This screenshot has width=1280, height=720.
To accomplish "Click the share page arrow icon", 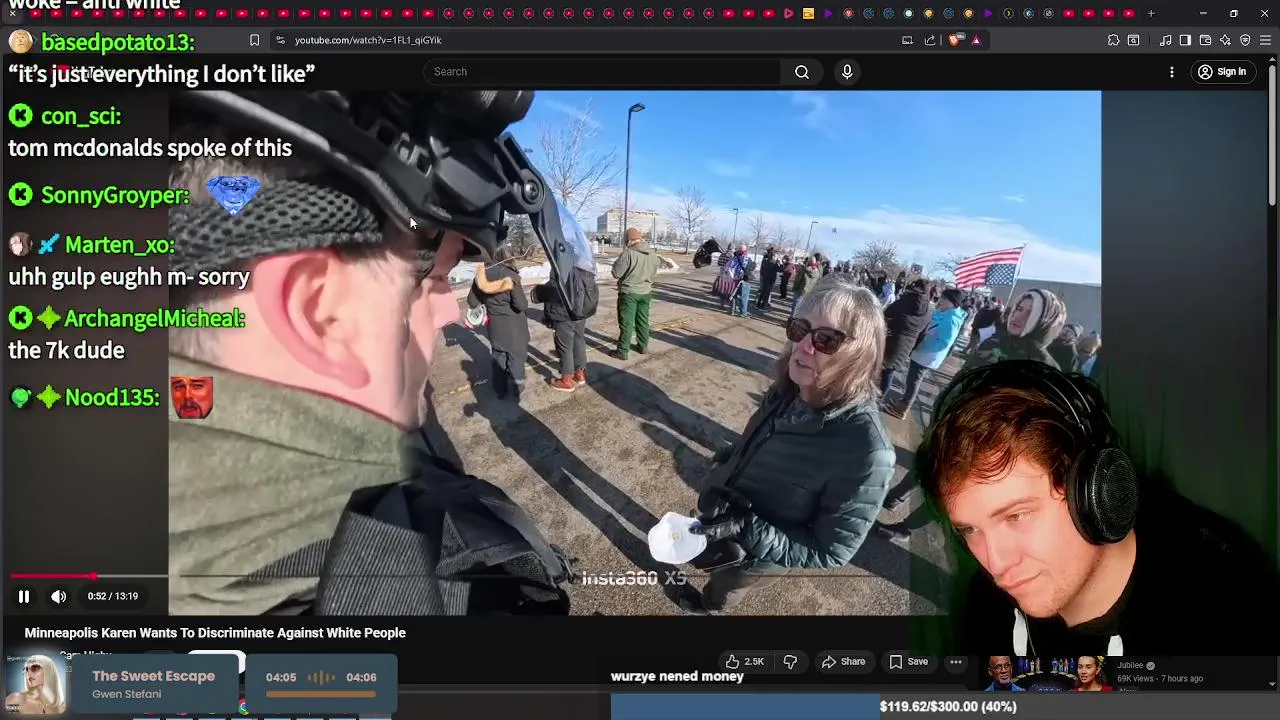I will coord(930,40).
